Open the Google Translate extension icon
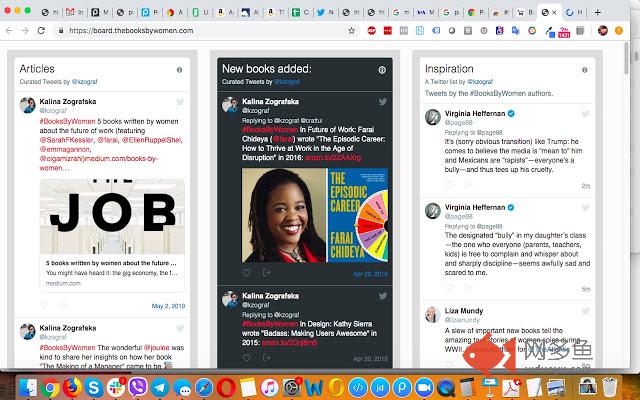The width and height of the screenshot is (640, 400). (516, 30)
